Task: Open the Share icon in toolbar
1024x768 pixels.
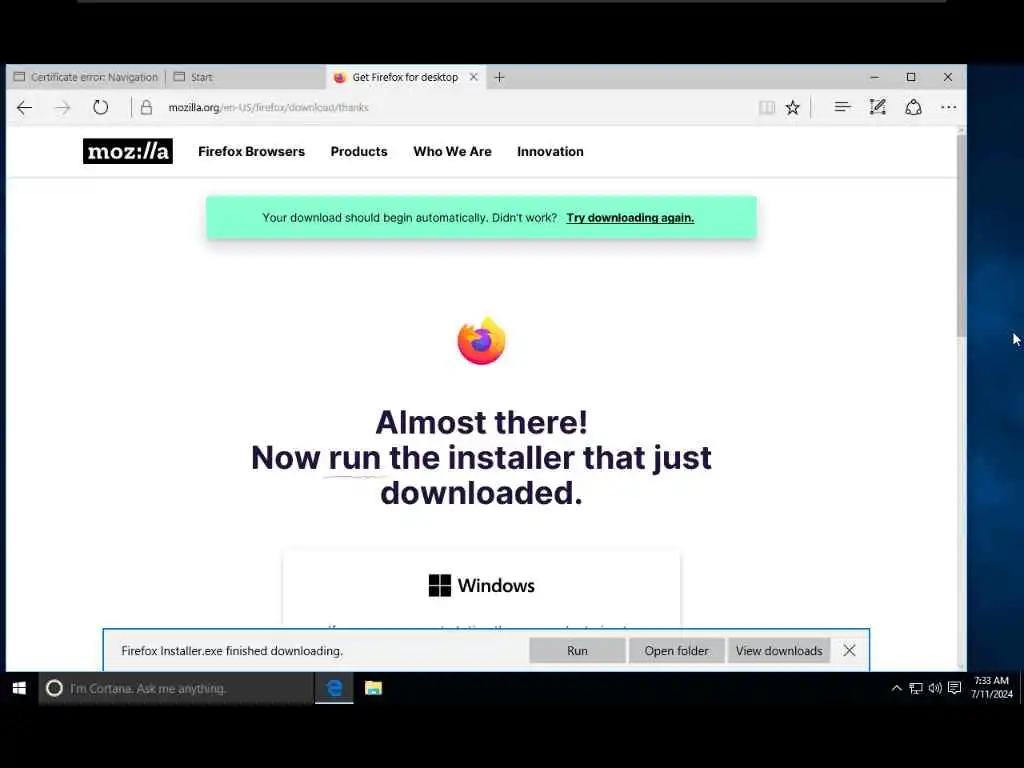Action: click(913, 107)
